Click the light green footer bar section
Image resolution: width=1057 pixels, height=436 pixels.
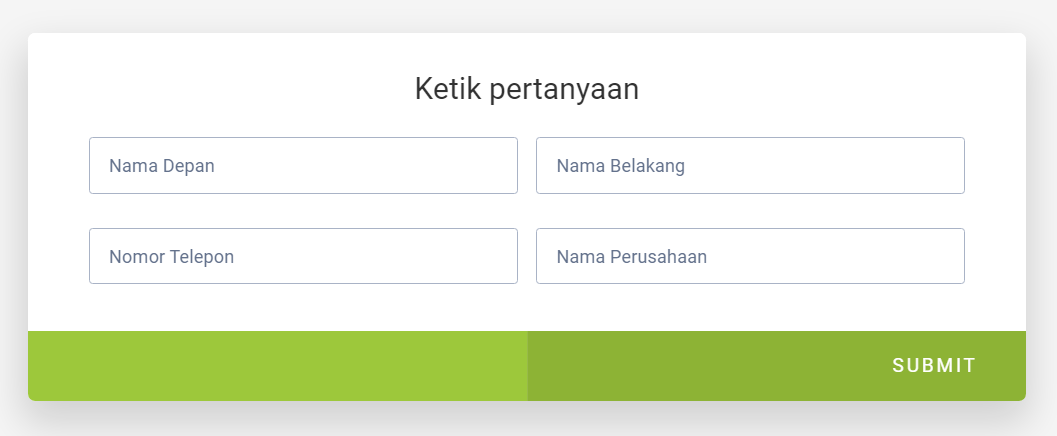coord(277,366)
